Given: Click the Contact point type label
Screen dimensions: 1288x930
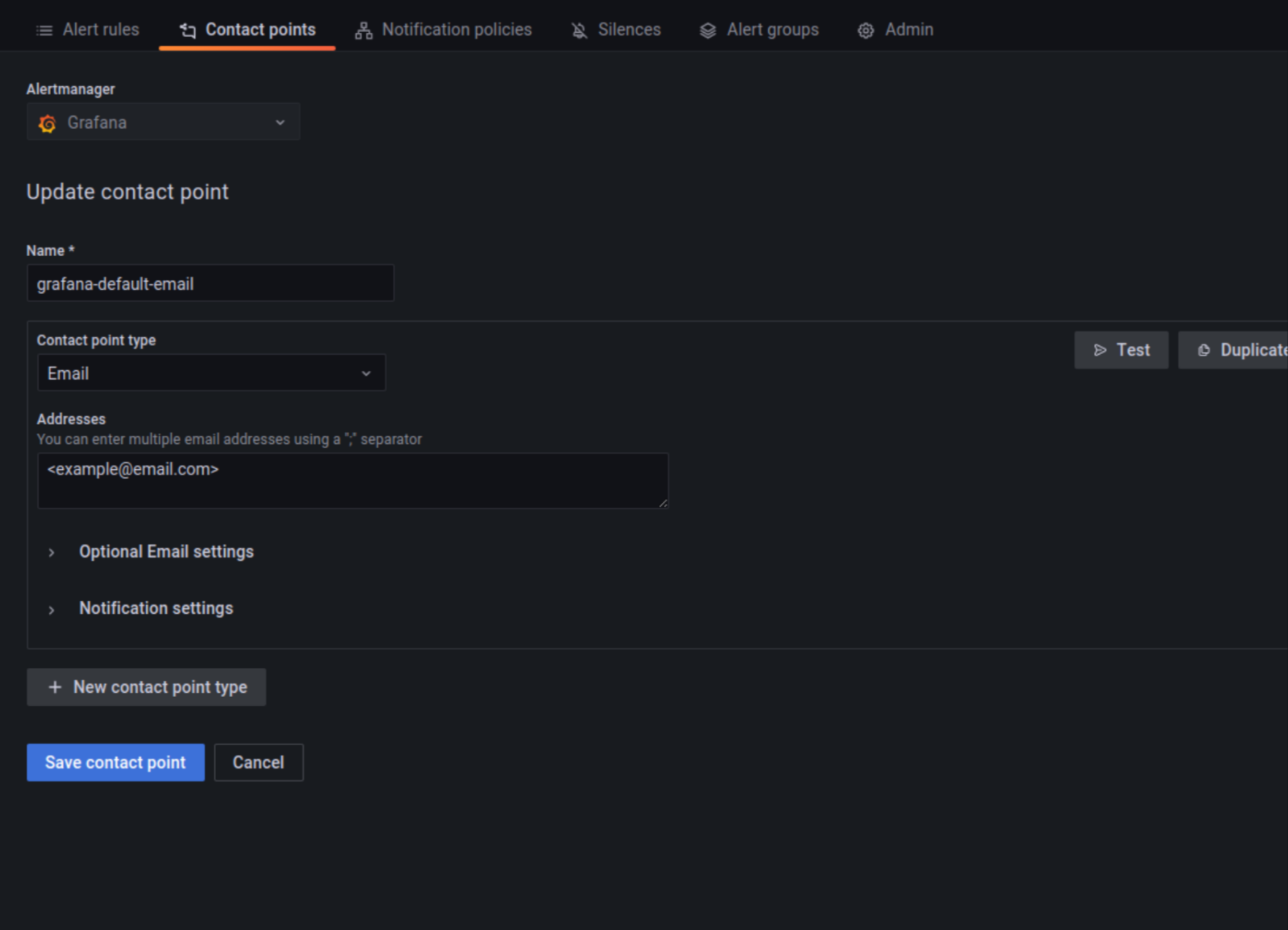Looking at the screenshot, I should [x=96, y=340].
